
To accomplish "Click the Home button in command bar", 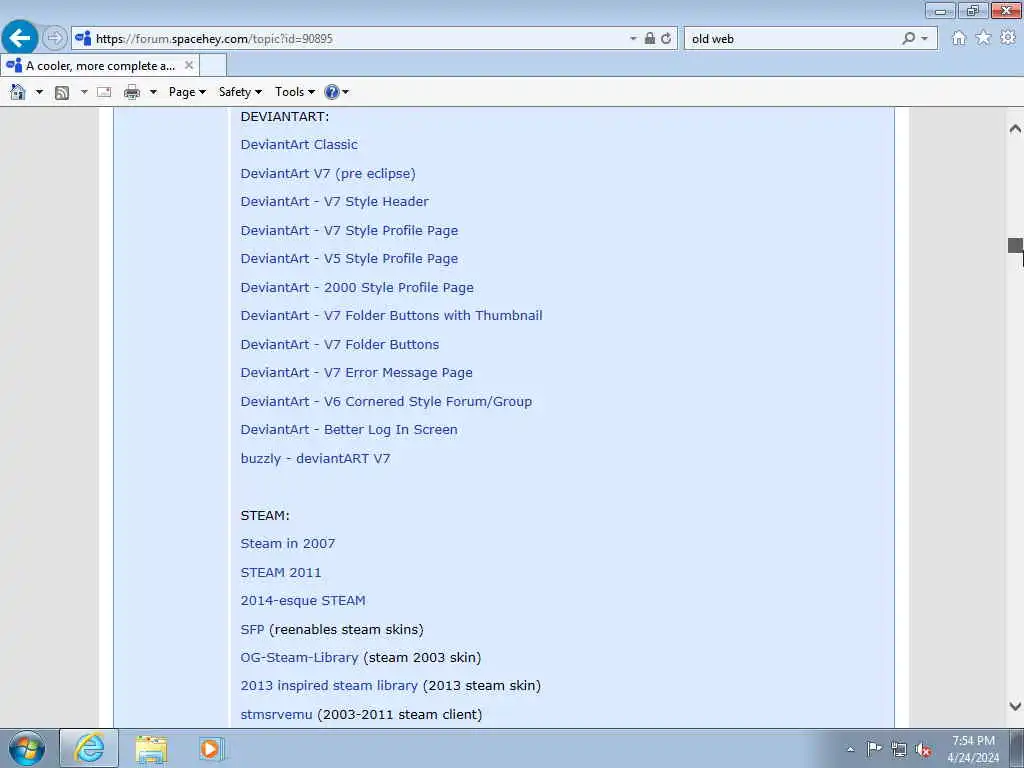I will coord(18,92).
